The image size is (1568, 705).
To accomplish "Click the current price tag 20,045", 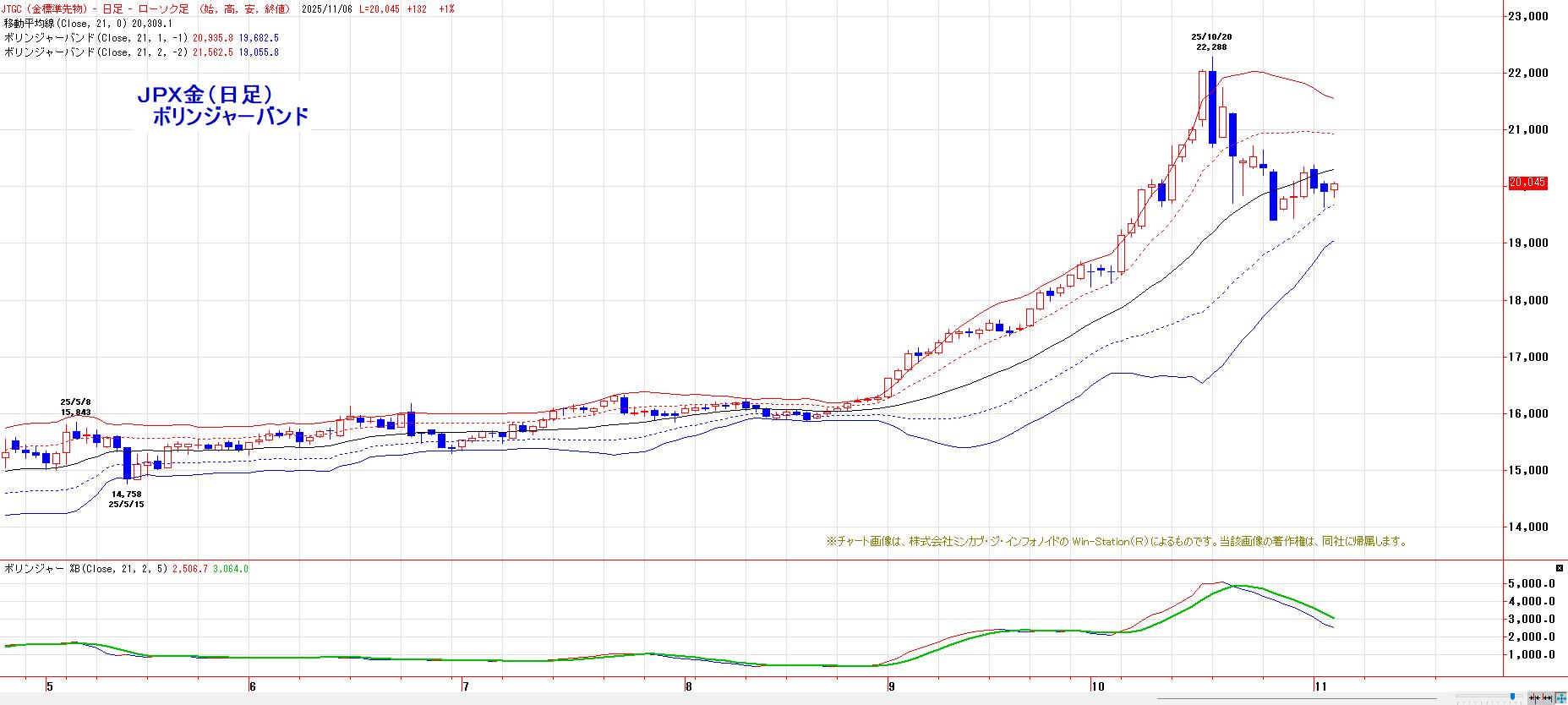I will (x=1527, y=183).
